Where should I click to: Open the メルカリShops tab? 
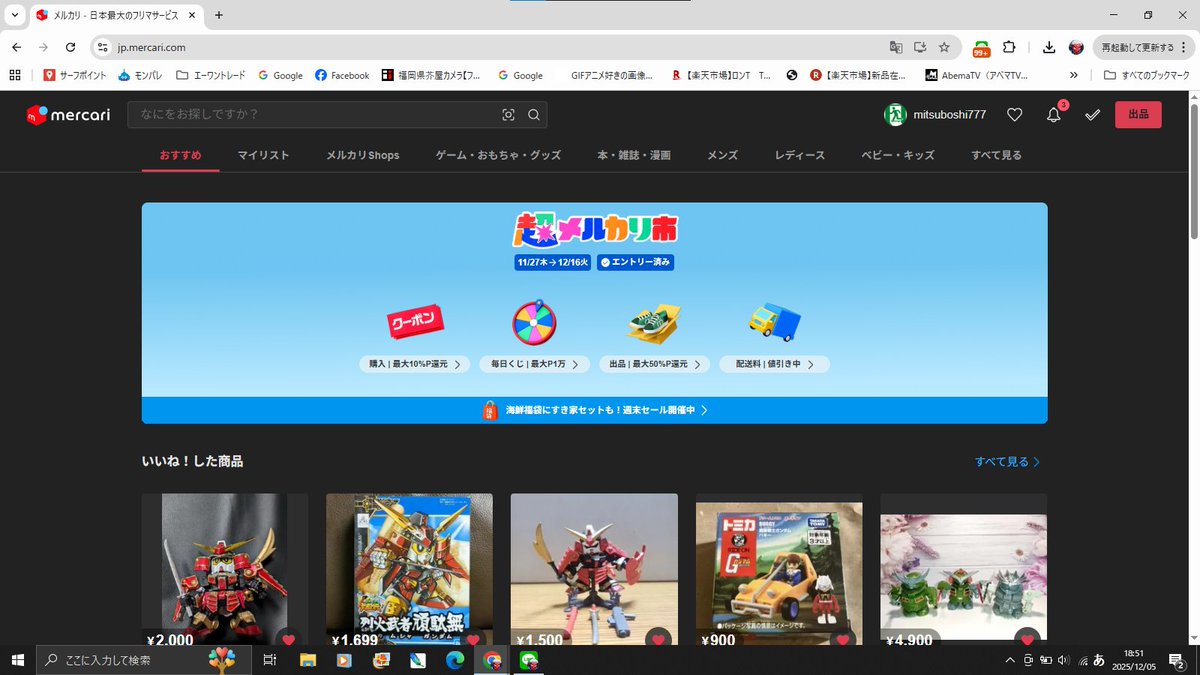coord(362,155)
